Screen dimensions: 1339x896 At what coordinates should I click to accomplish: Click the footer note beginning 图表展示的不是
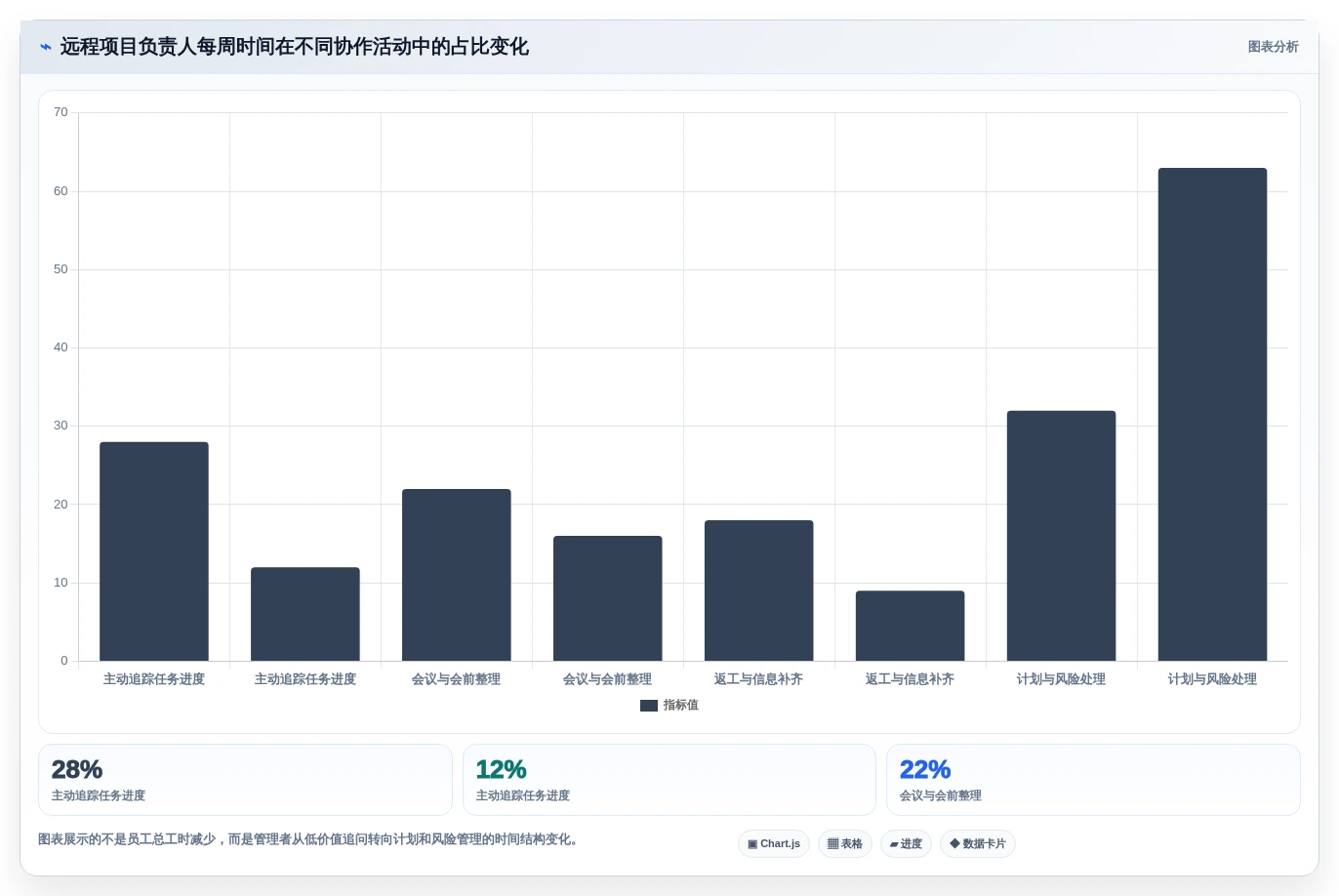[x=310, y=839]
